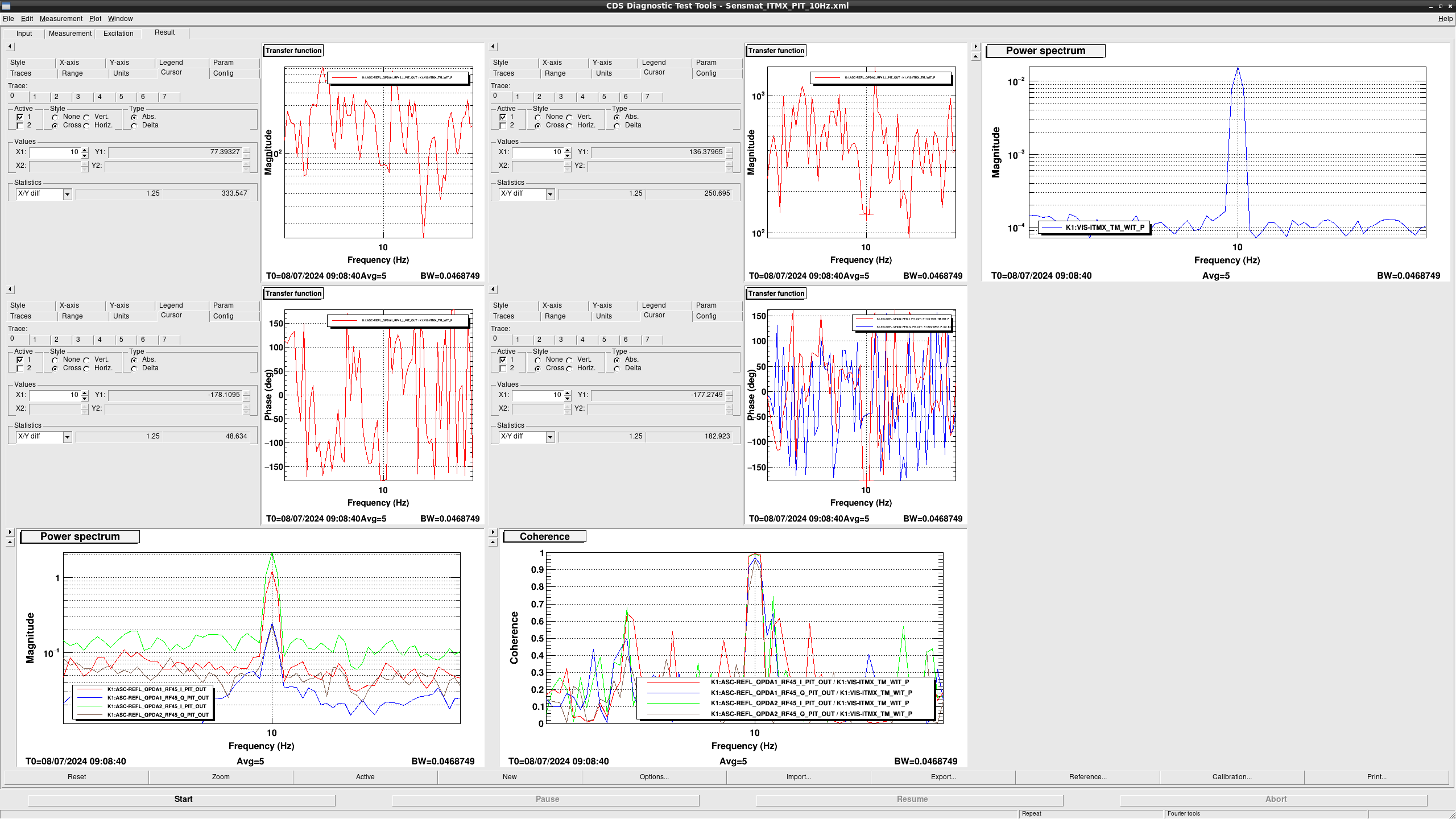This screenshot has width=1456, height=819.
Task: Enable Active cursor 2 in Y1 136.37965 panel
Action: point(503,126)
